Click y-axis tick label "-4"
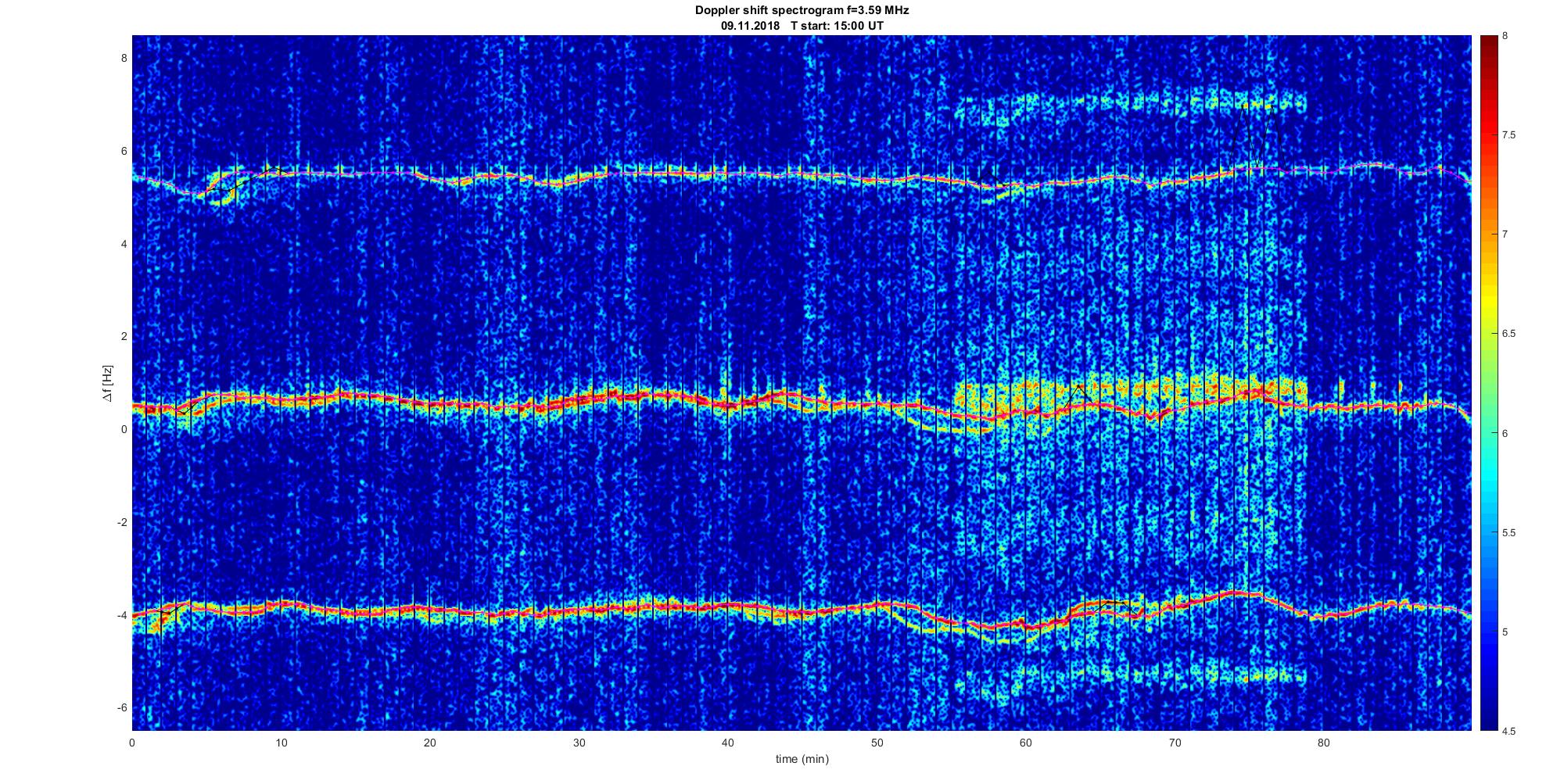This screenshot has height=784, width=1564. click(x=121, y=615)
